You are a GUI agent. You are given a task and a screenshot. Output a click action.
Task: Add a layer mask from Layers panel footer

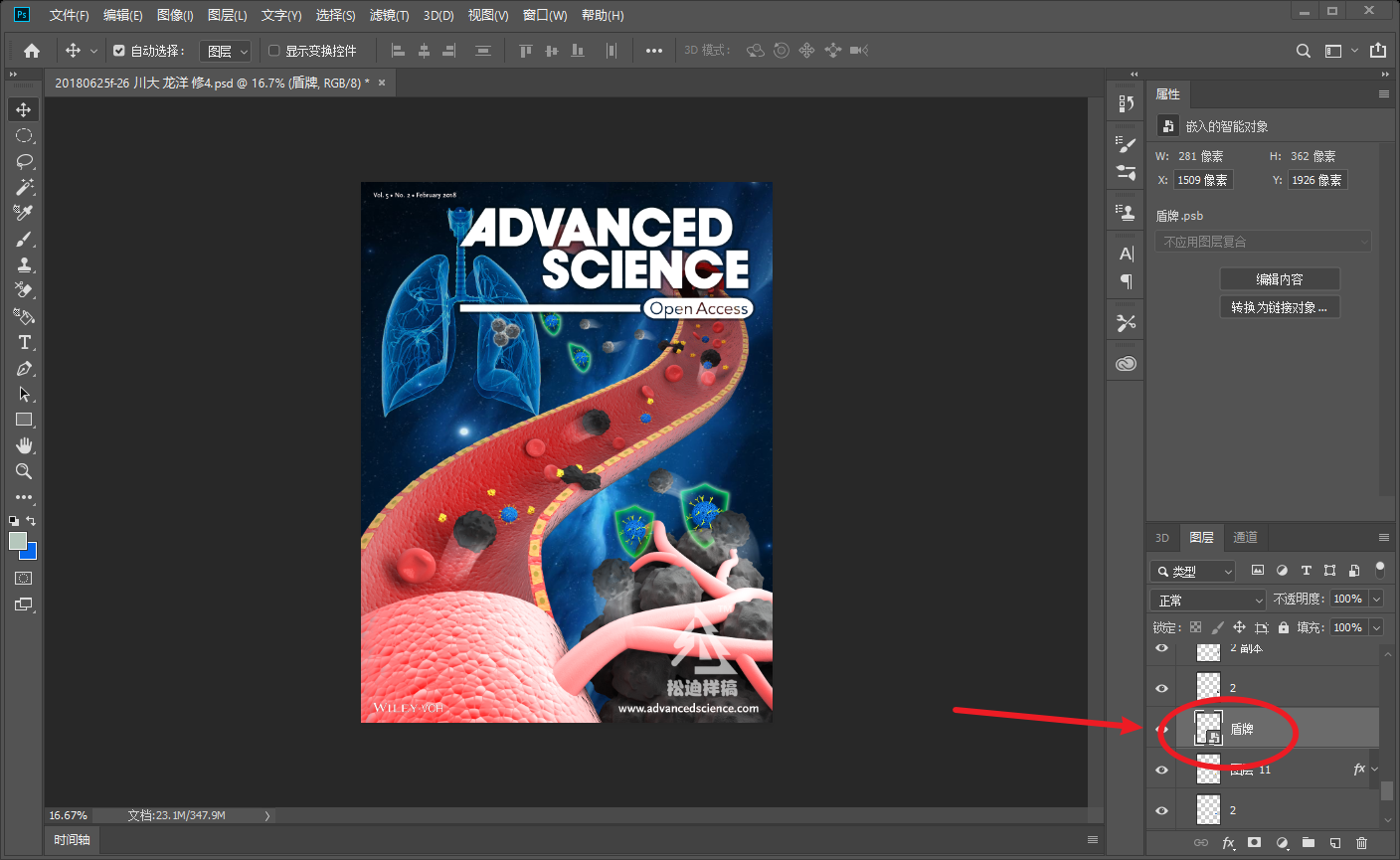[1255, 843]
